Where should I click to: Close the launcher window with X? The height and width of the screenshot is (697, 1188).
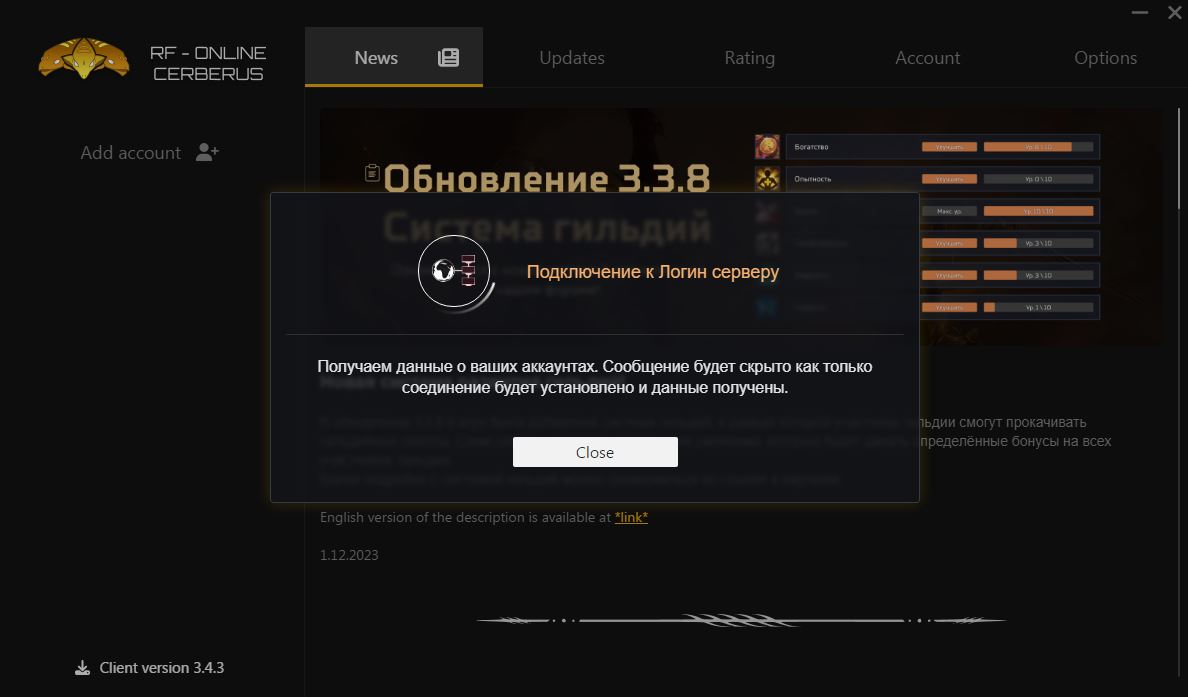pyautogui.click(x=1174, y=12)
